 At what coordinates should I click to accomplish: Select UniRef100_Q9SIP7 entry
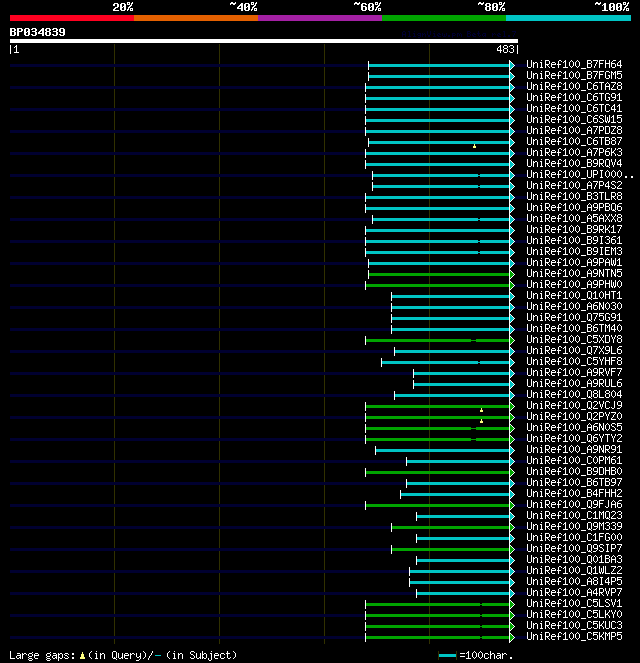pyautogui.click(x=574, y=548)
